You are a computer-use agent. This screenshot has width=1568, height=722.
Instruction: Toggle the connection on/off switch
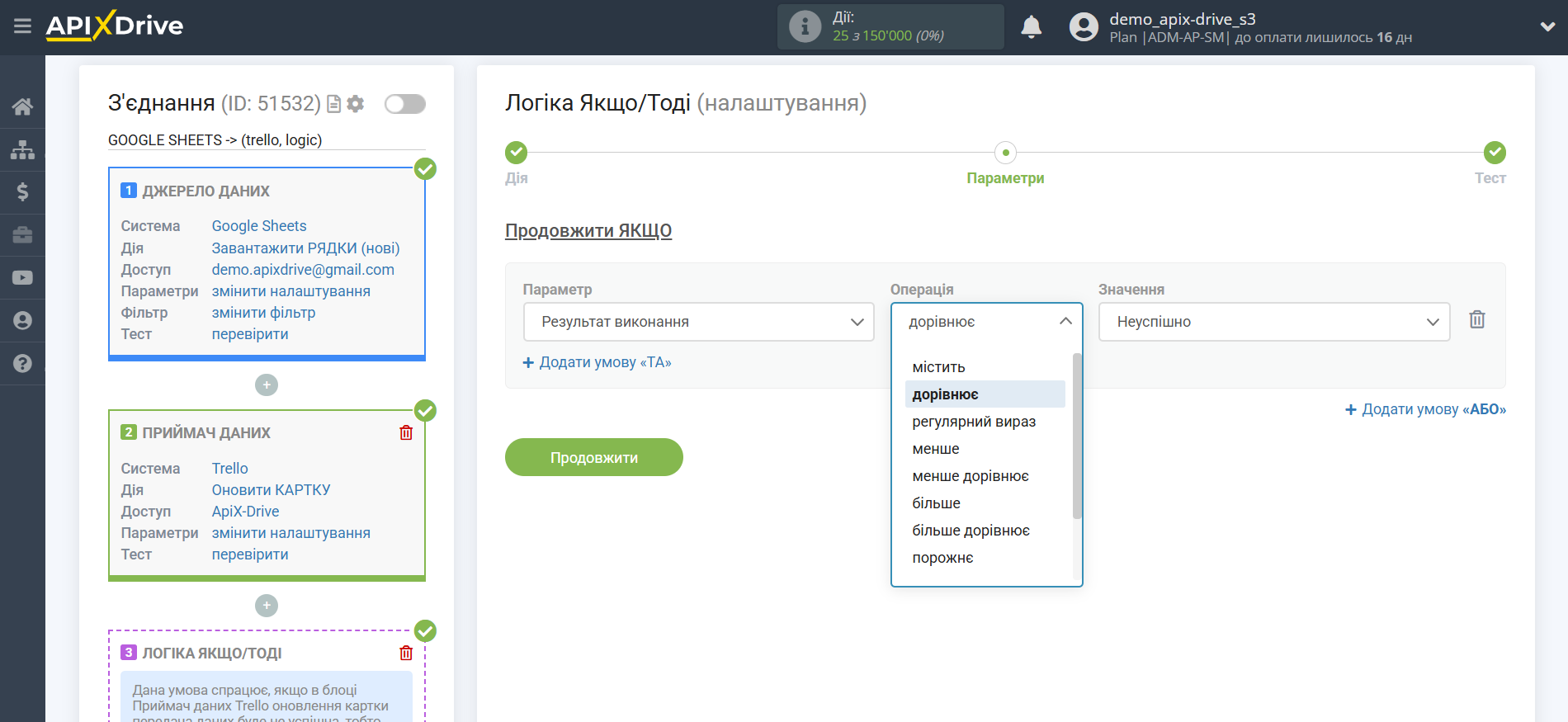point(405,104)
